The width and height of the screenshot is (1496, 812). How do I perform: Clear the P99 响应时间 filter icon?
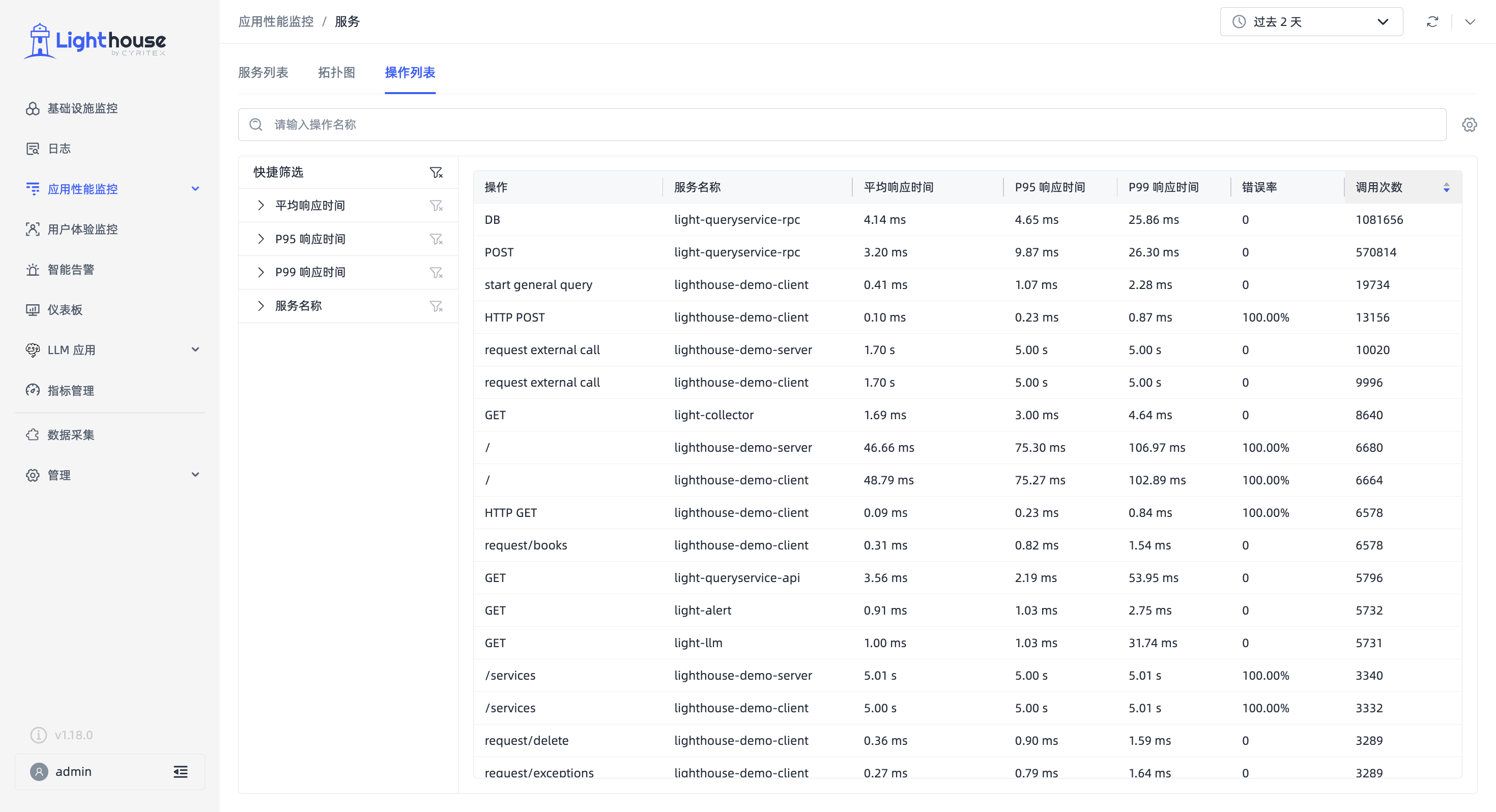coord(436,272)
